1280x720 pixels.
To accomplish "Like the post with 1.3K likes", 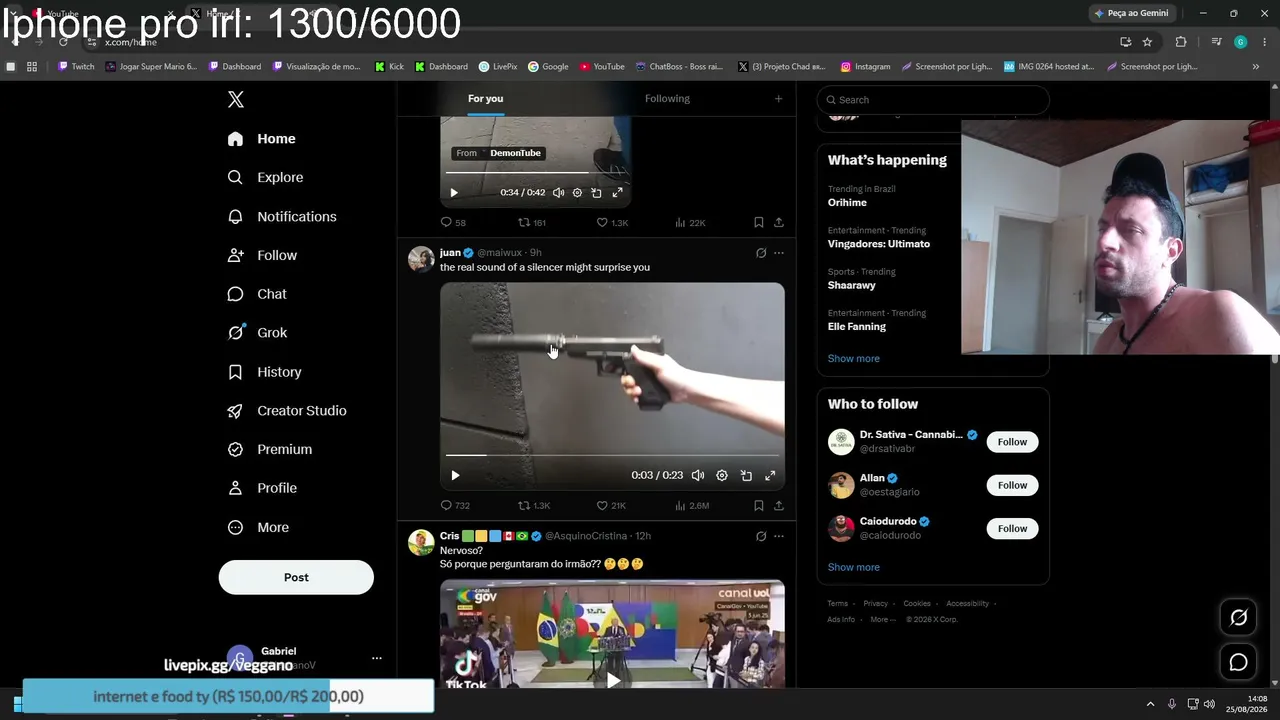I will (x=612, y=222).
